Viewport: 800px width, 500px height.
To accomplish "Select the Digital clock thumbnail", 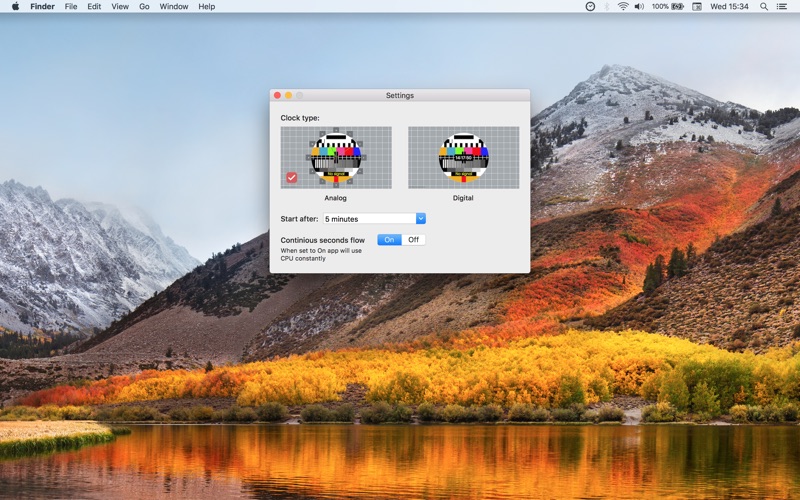I will 463,158.
